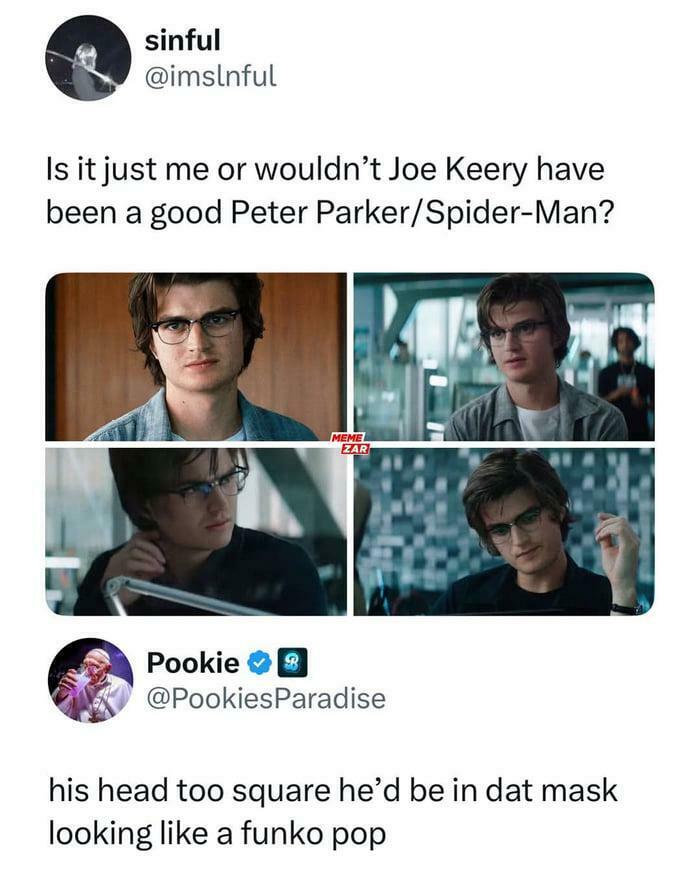View the bottom-right photo with the raised hand
Image resolution: width=700 pixels, height=875 pixels.
(x=504, y=531)
